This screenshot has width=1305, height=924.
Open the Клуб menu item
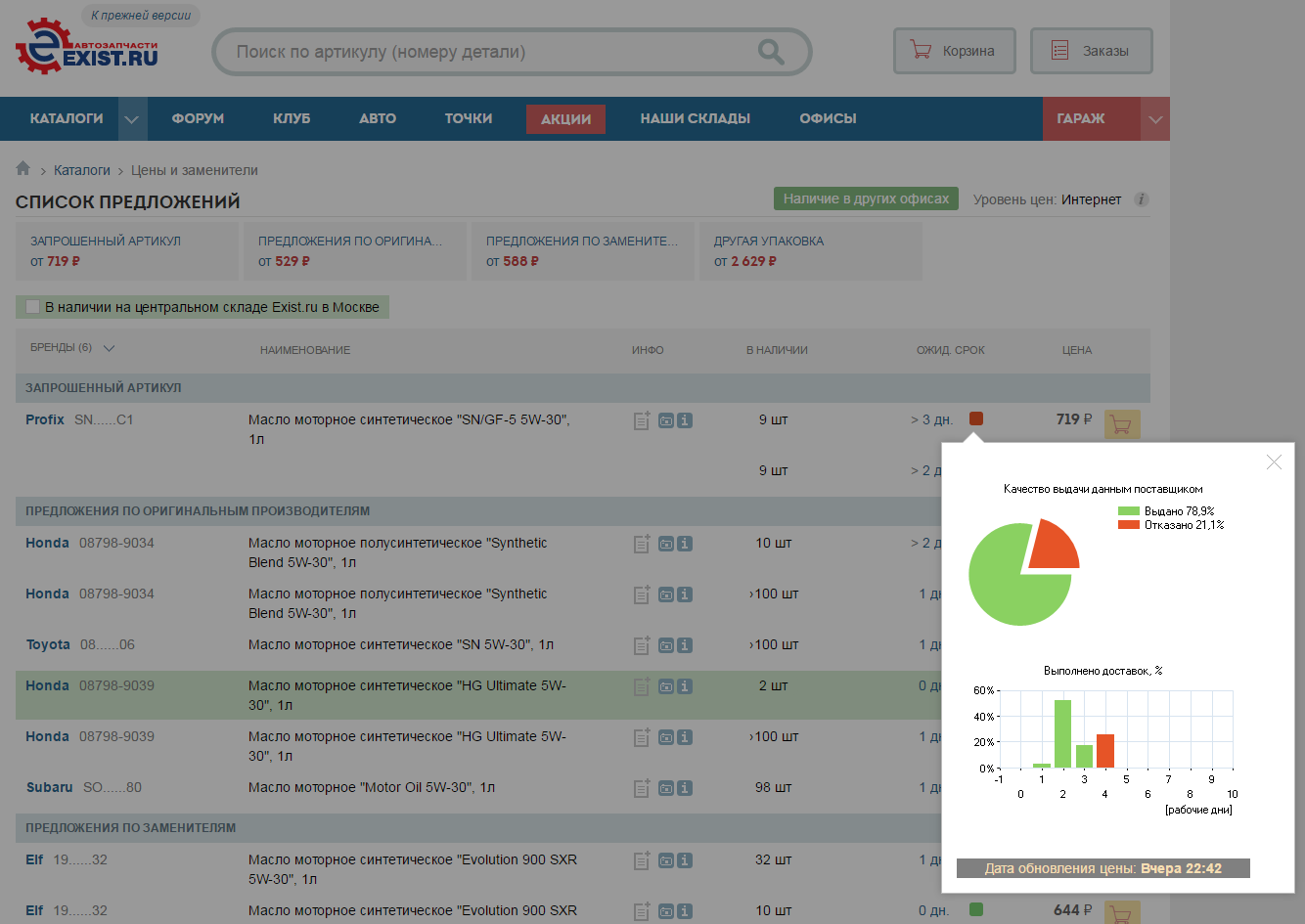coord(292,118)
